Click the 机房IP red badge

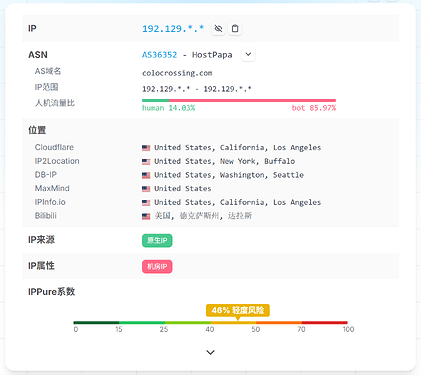pyautogui.click(x=157, y=266)
